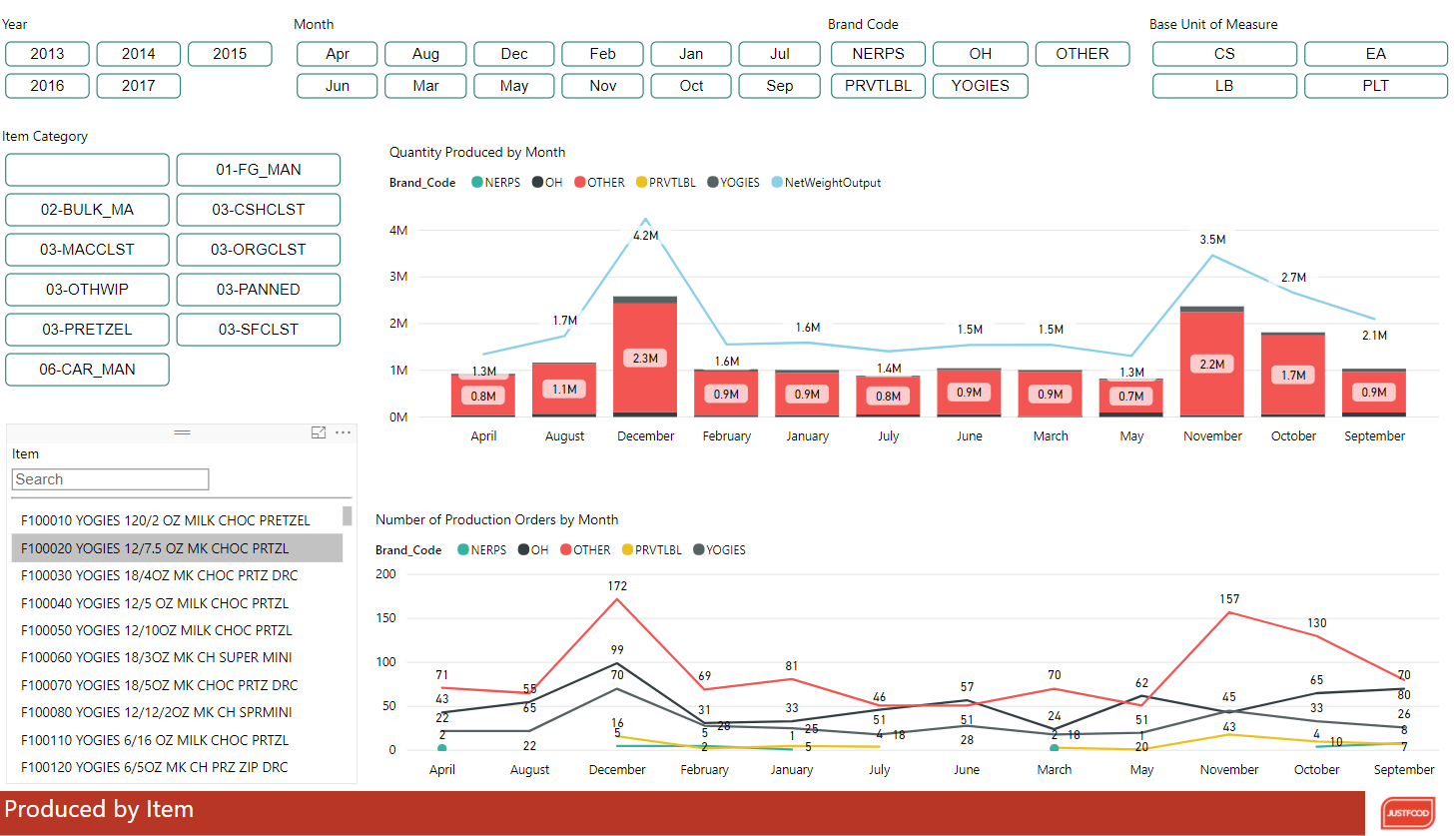1456x836 pixels.
Task: Click the JustFood logo
Action: click(1408, 813)
